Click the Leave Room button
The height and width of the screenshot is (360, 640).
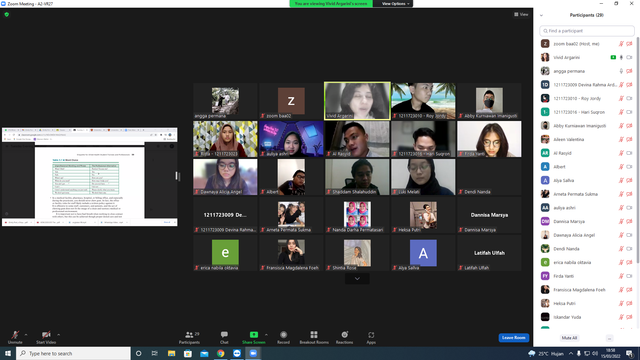[x=513, y=338]
